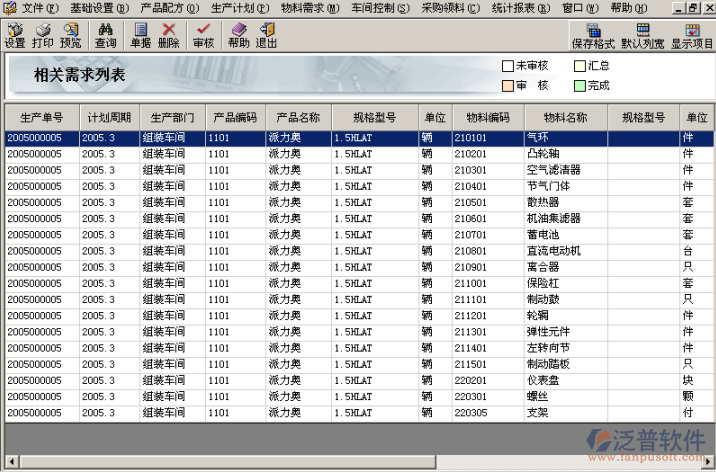Click 显示项目 (Display Items) toolbar icon
The width and height of the screenshot is (716, 473).
692,36
